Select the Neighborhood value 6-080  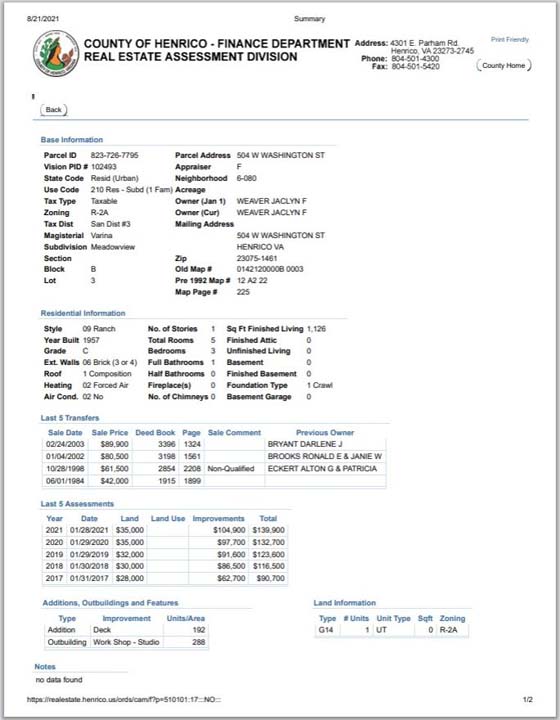(246, 178)
